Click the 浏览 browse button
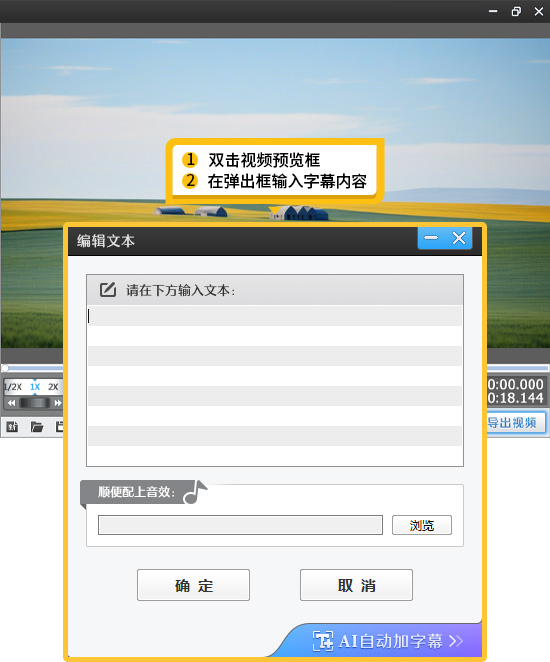 [422, 525]
